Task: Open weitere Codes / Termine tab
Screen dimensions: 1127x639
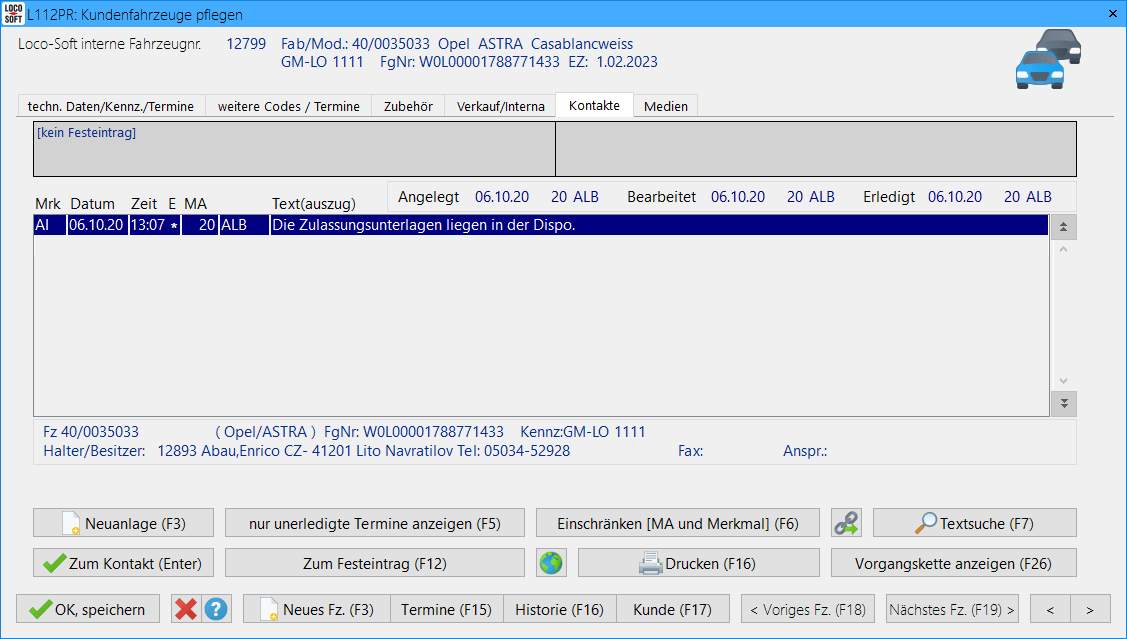Action: (288, 106)
